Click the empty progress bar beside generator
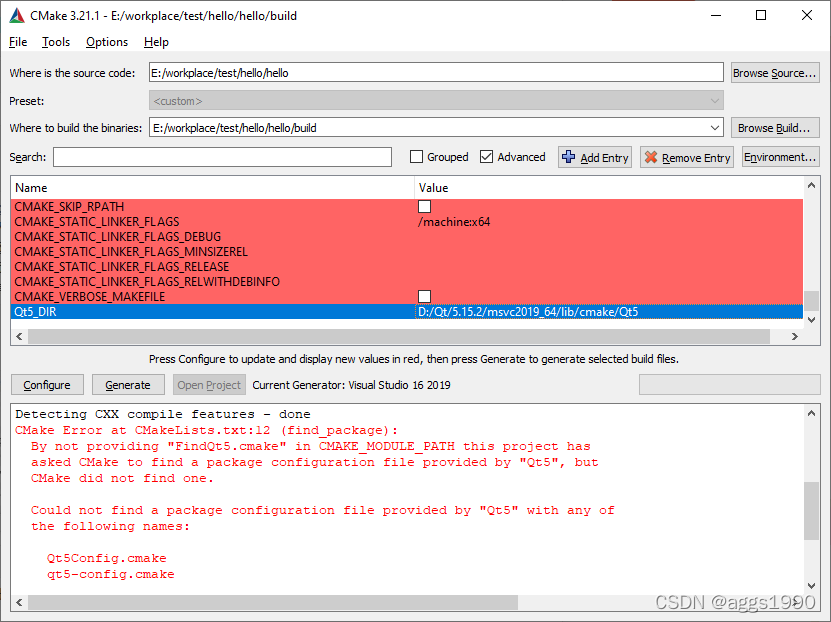 [729, 385]
